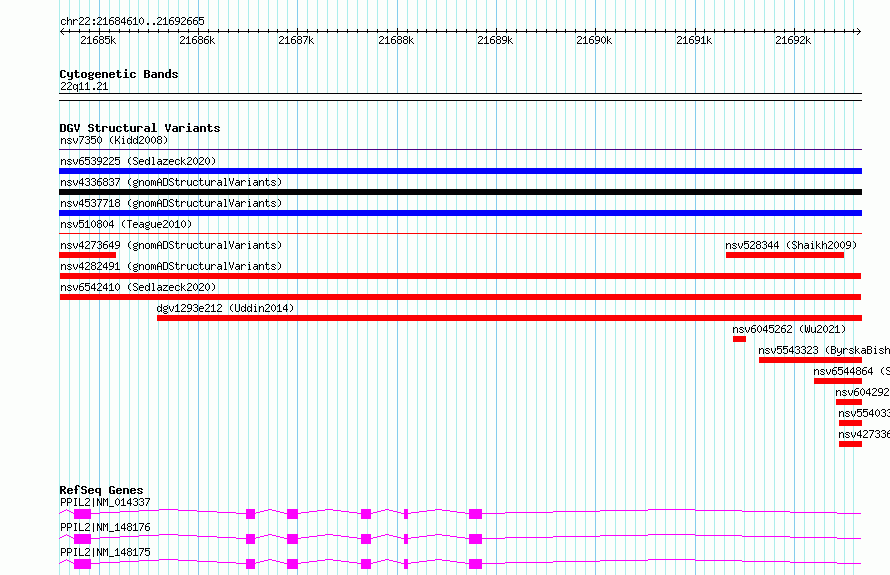Click the 21687k ruler tick label
Screen dimensions: 890x575
(x=296, y=40)
